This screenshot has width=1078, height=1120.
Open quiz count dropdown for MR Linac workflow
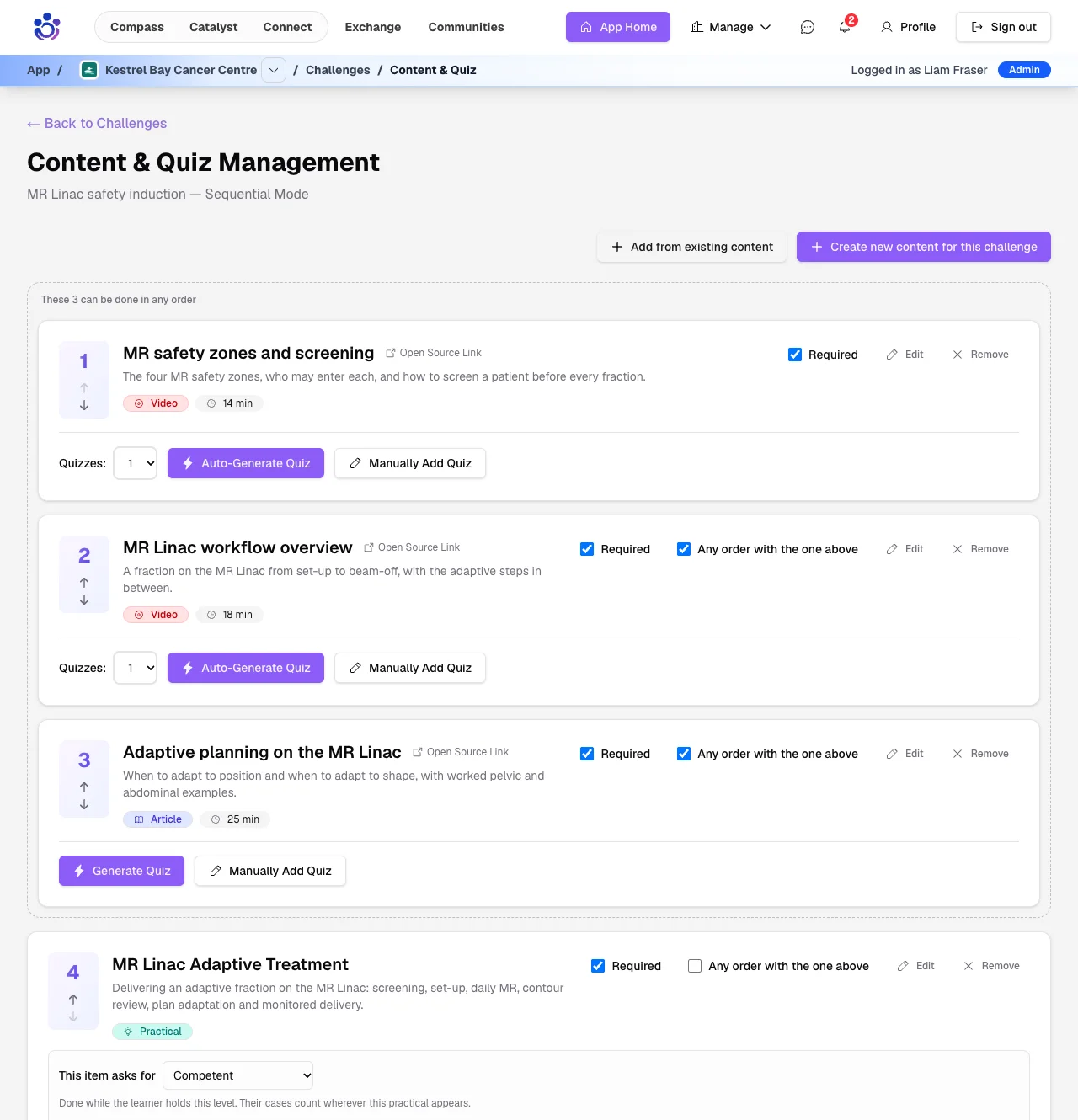136,668
